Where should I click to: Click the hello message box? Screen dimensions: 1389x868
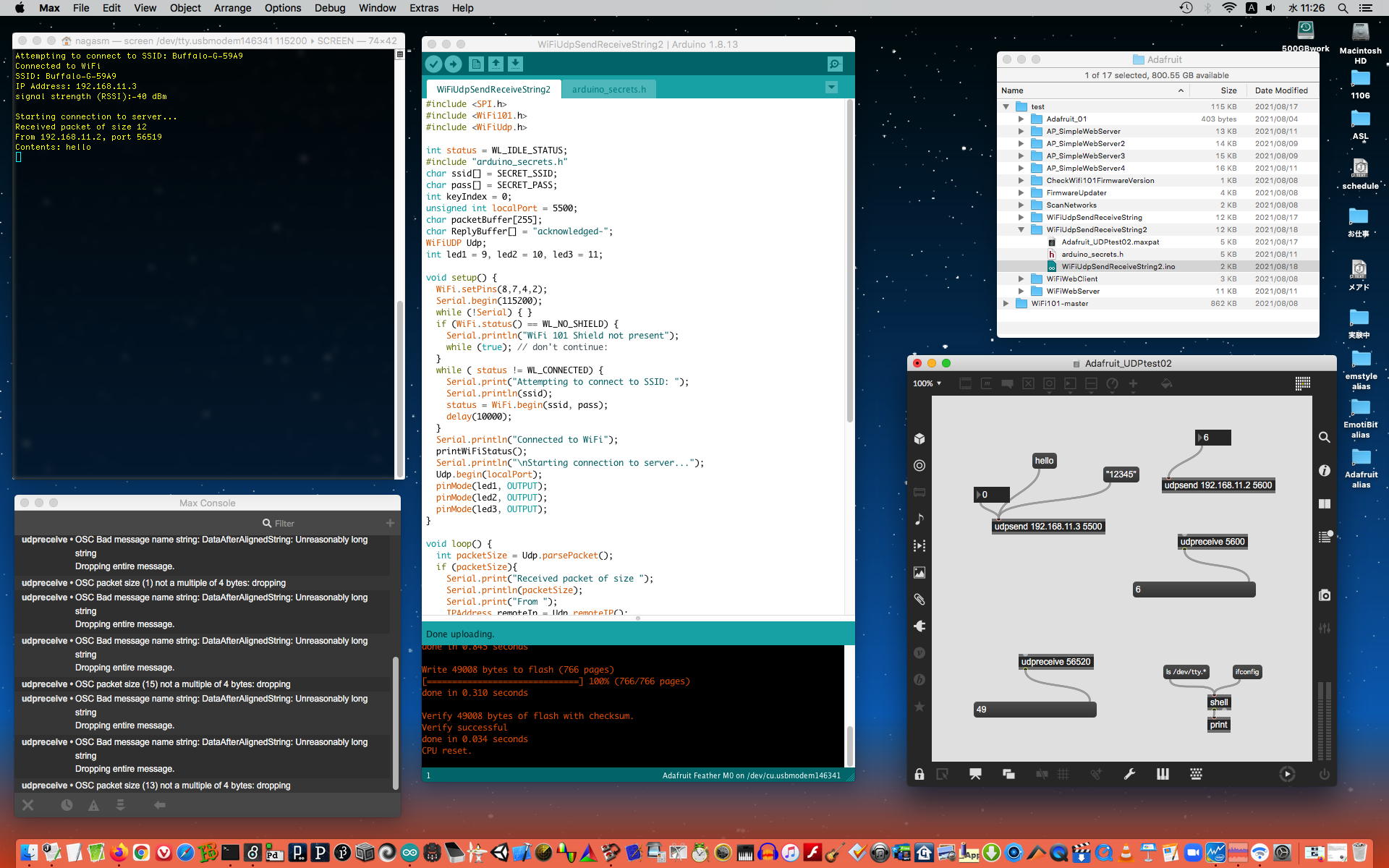(x=1044, y=461)
